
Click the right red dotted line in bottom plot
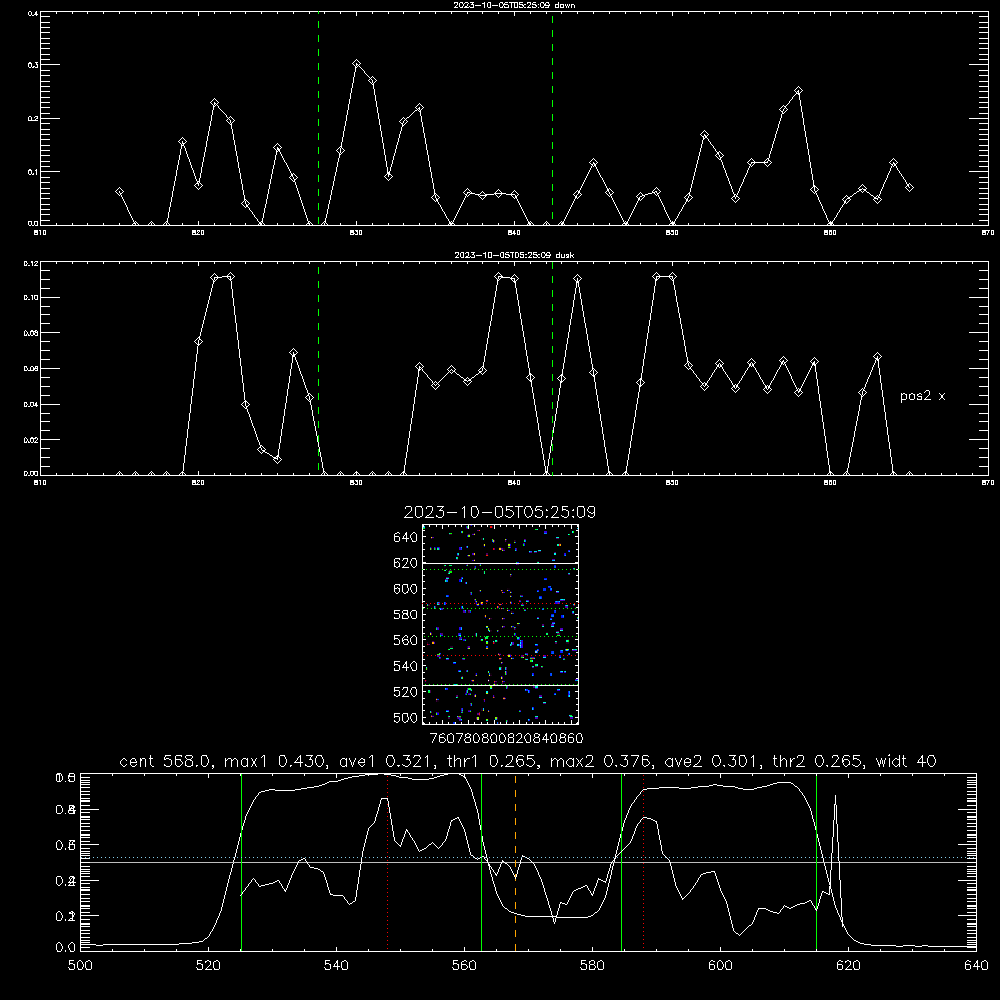point(643,861)
